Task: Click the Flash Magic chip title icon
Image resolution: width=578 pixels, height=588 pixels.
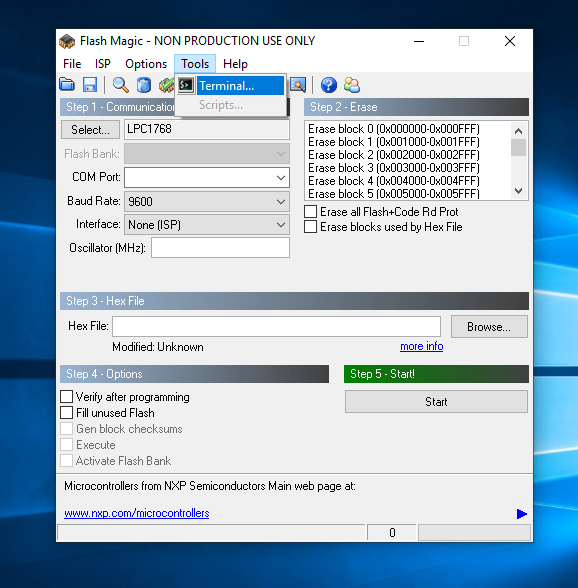Action: click(67, 41)
